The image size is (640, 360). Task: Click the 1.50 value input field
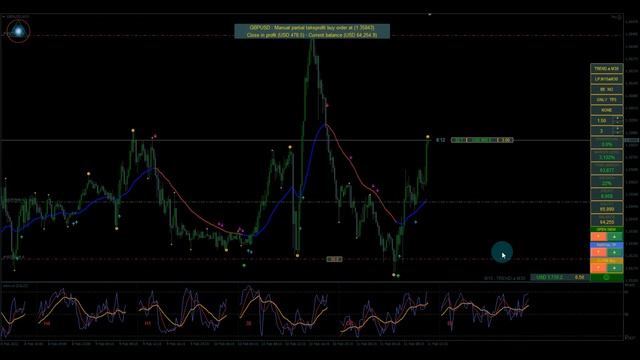[x=602, y=120]
